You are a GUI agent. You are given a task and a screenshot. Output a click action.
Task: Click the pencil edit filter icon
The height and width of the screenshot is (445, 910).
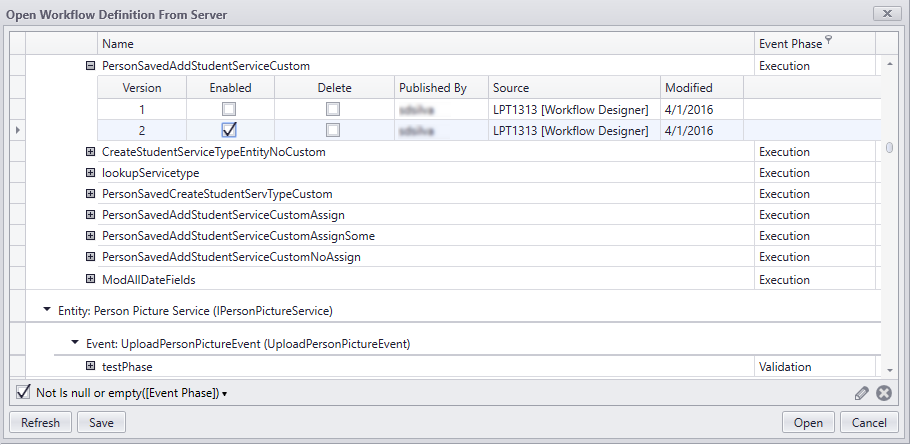point(862,393)
